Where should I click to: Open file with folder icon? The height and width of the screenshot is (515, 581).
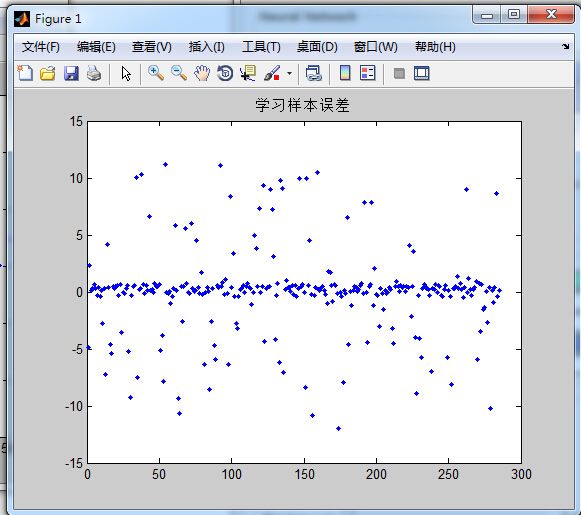click(48, 73)
